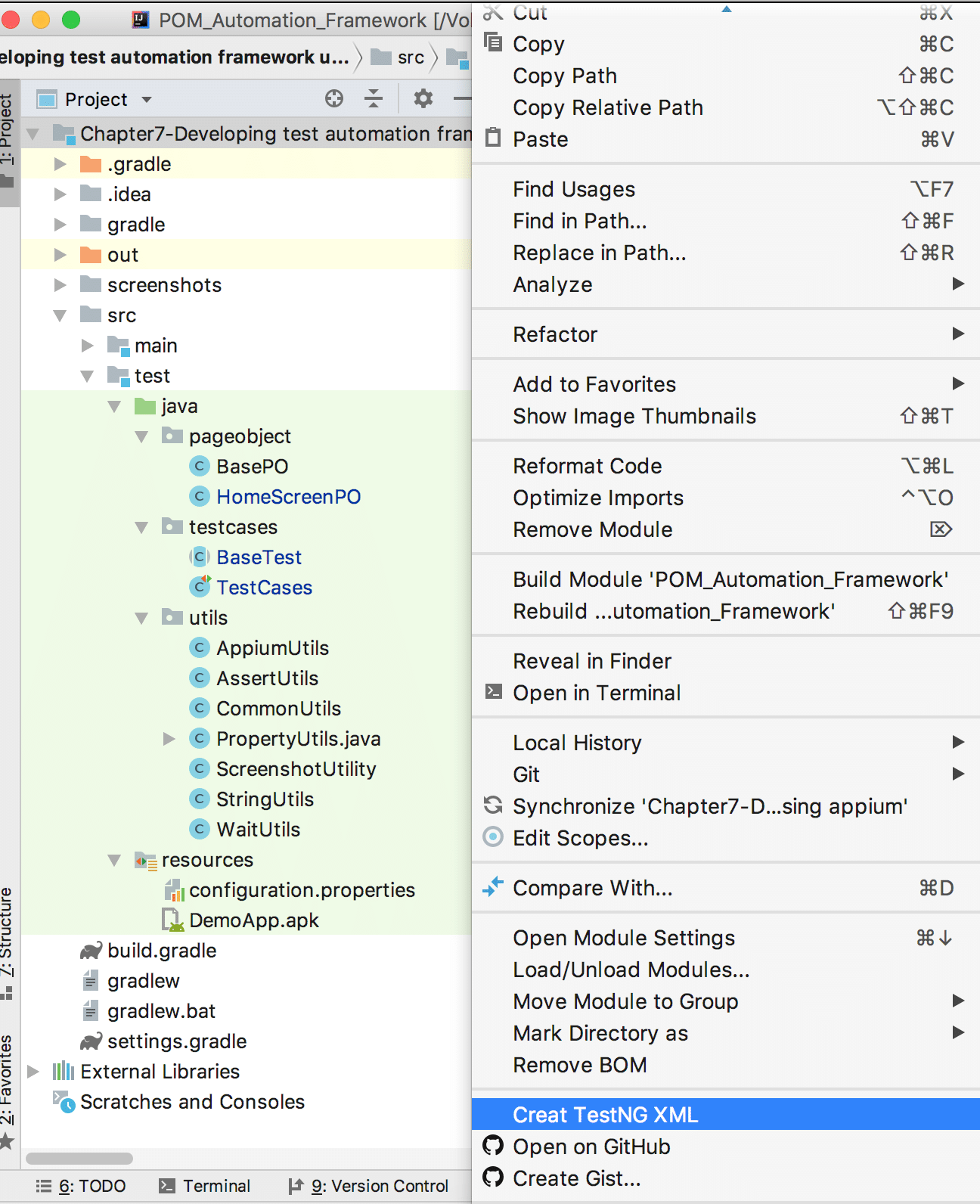
Task: Open the 6: TODO tool window
Action: (x=82, y=1186)
